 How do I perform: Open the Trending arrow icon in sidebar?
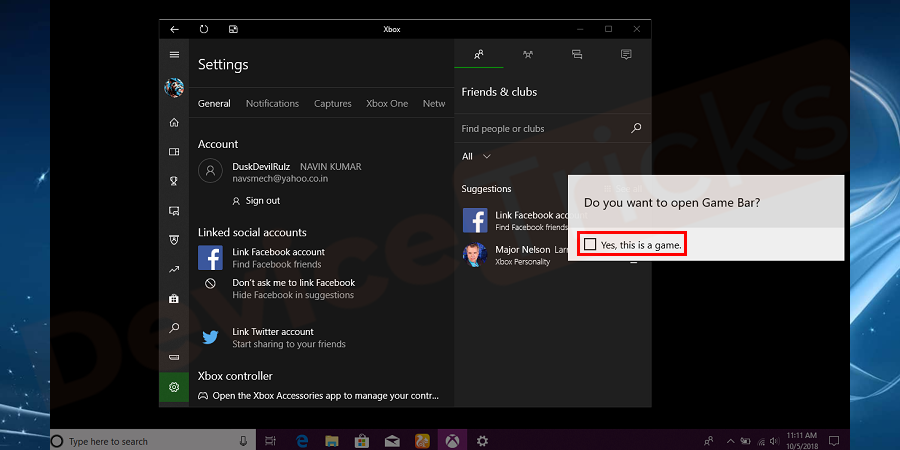point(174,269)
